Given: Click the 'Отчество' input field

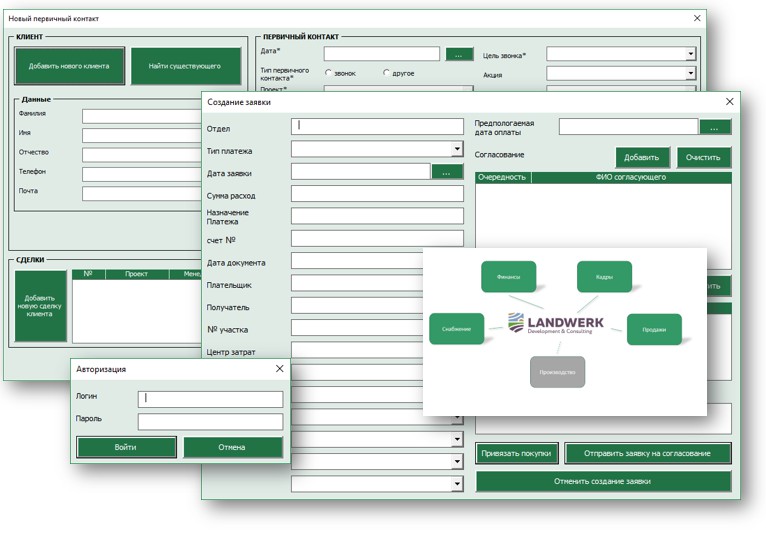Looking at the screenshot, I should click(x=142, y=155).
